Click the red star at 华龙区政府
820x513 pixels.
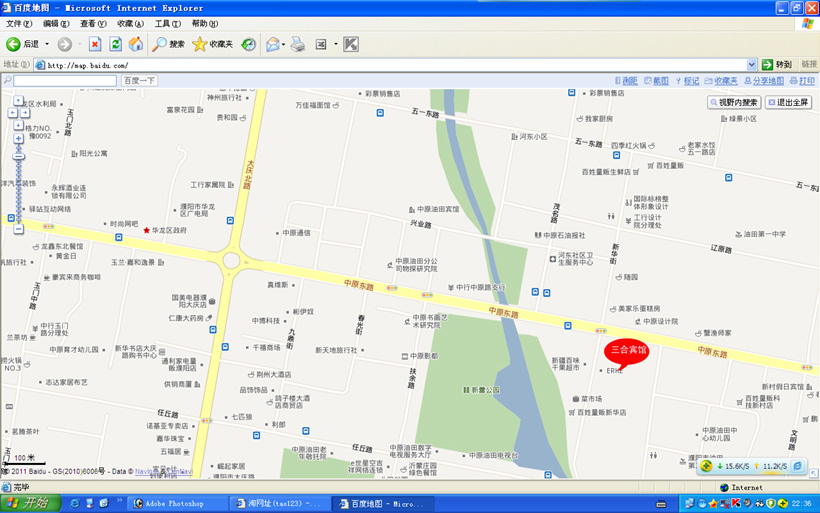(146, 230)
